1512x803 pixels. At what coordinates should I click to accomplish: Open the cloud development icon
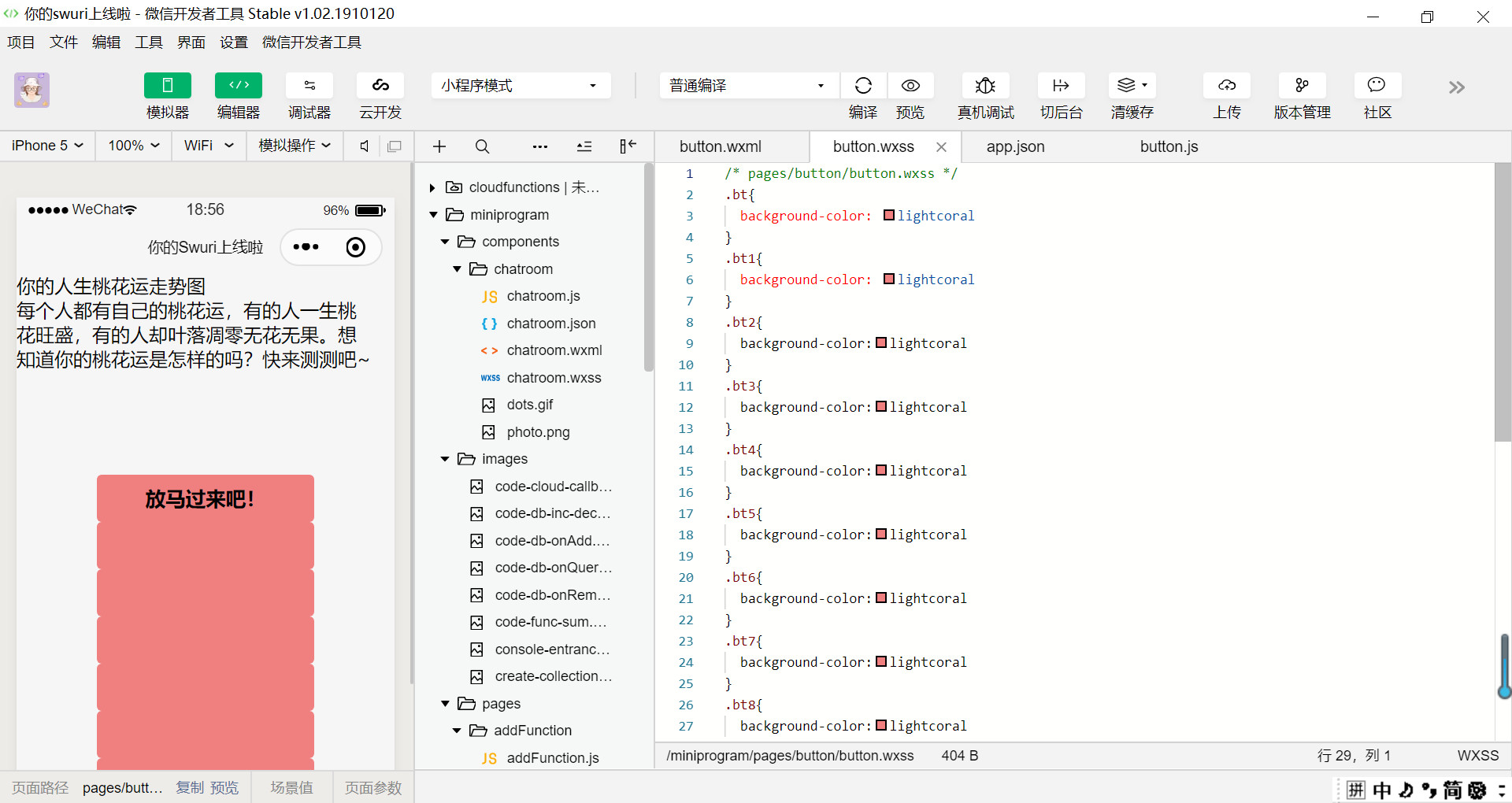[380, 86]
